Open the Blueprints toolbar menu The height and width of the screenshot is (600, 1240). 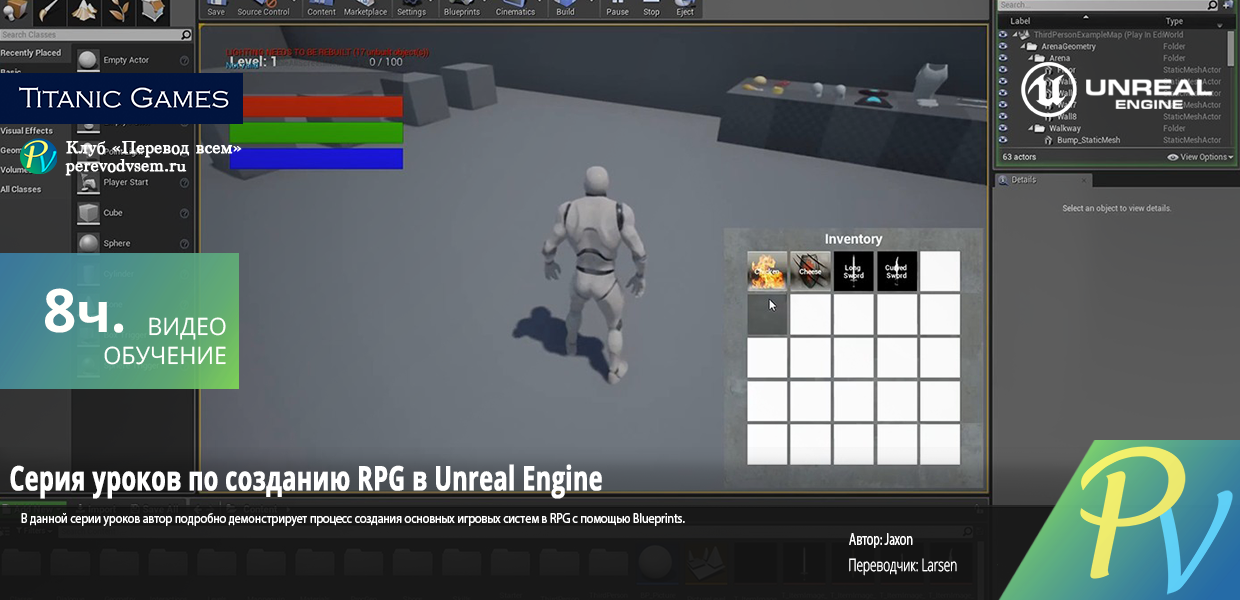[461, 8]
